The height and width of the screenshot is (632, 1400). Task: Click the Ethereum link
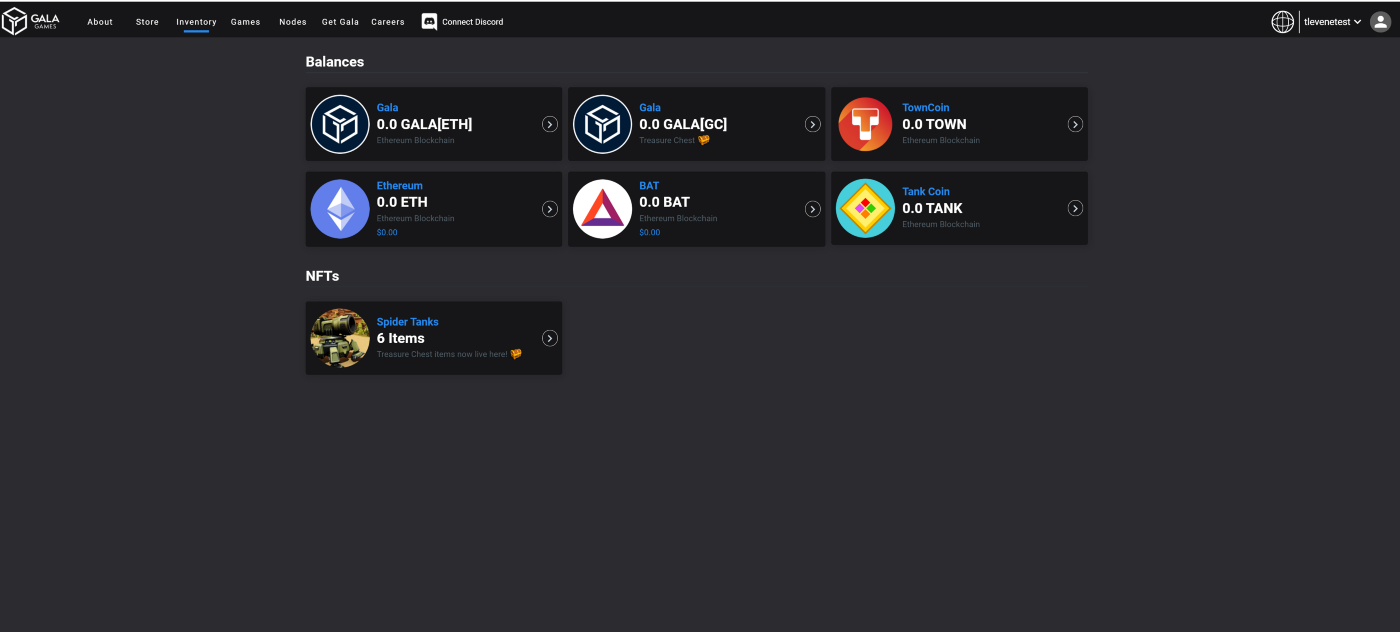coord(399,185)
